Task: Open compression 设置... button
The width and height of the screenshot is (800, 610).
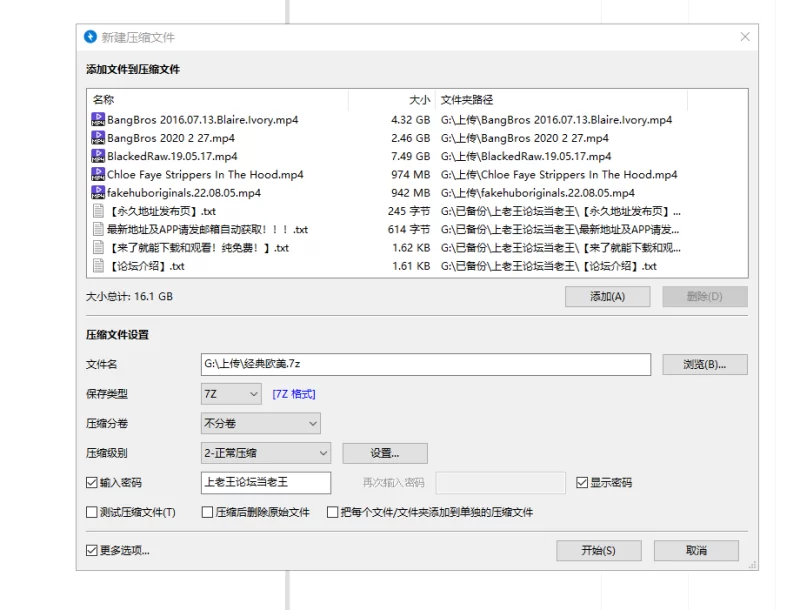Action: pos(385,453)
